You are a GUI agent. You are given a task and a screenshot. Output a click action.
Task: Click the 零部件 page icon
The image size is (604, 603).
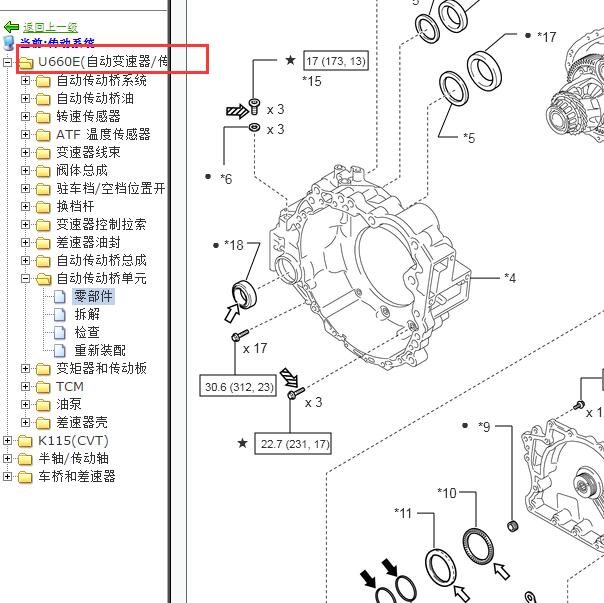[x=59, y=297]
